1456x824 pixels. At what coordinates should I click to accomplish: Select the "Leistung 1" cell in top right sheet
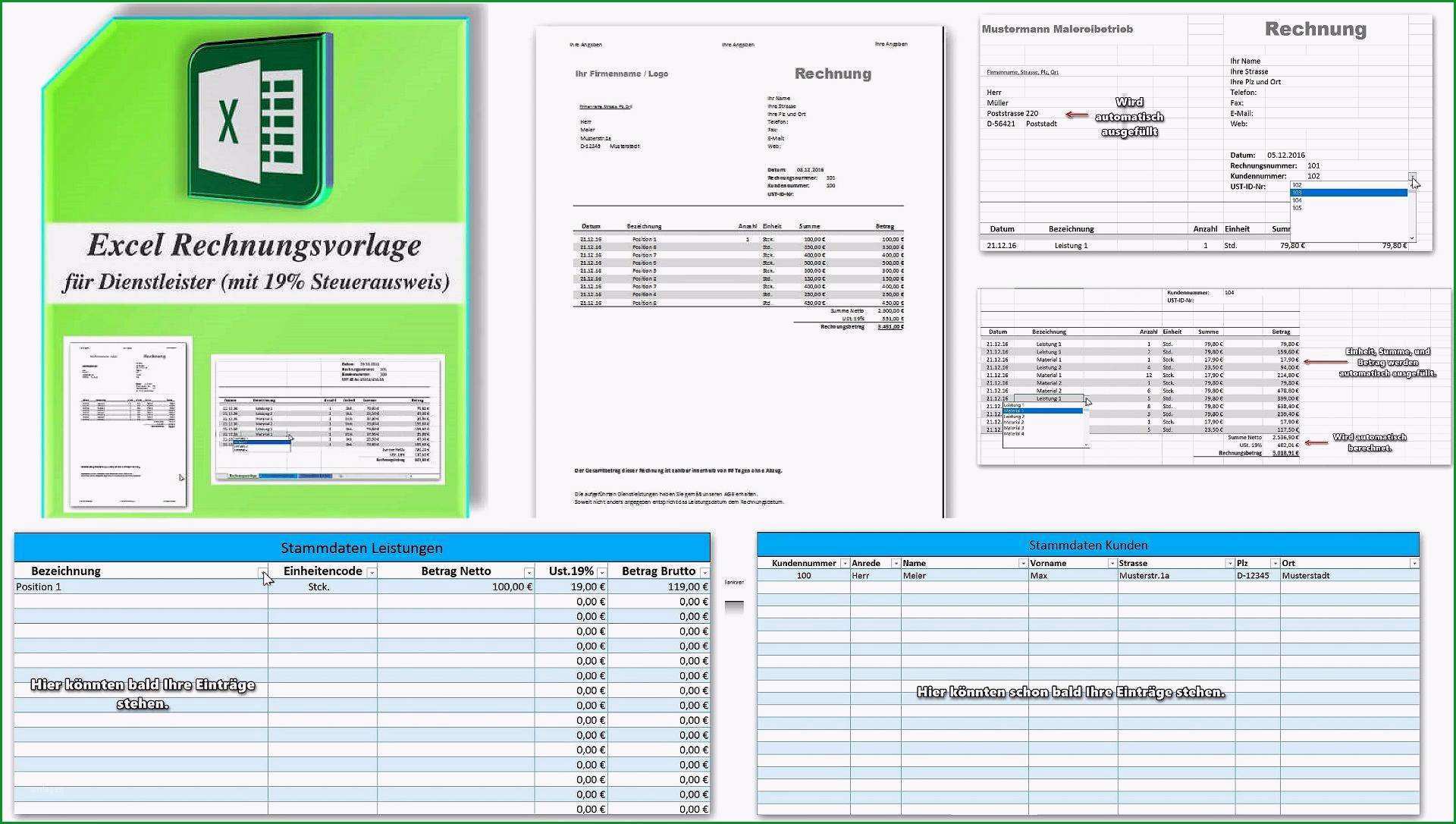tap(1071, 246)
